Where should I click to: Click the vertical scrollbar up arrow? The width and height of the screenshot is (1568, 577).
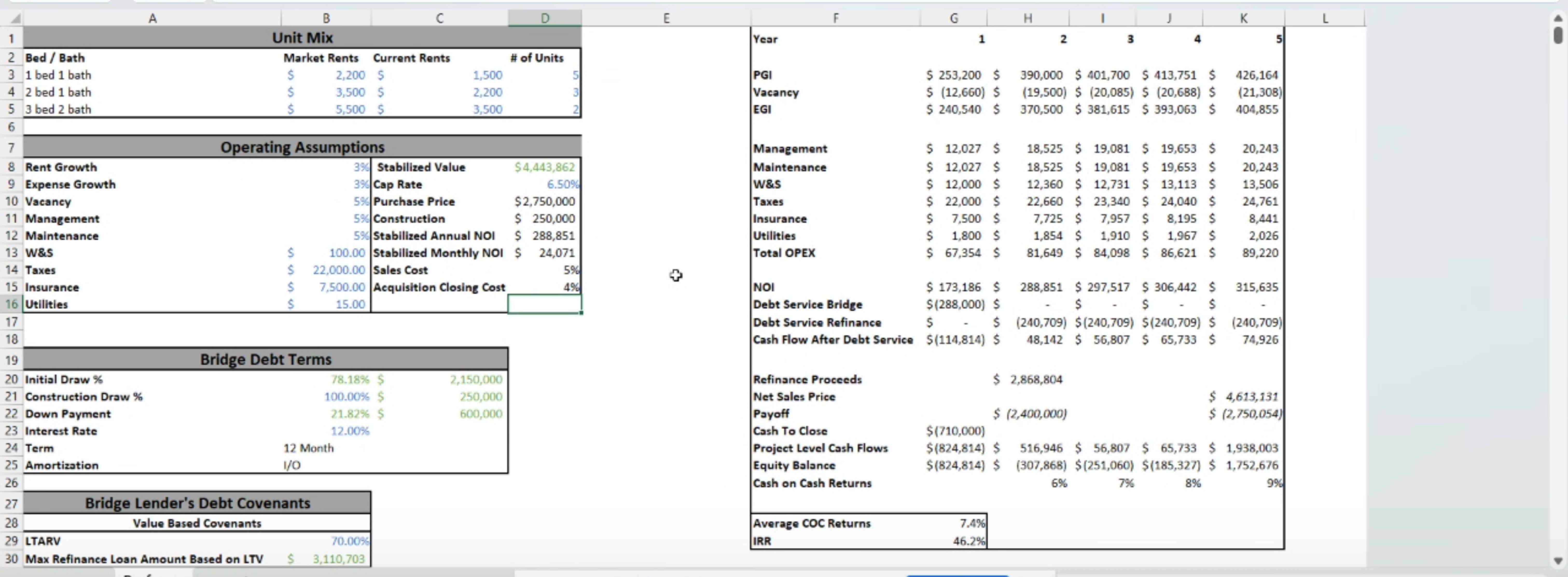coord(1558,18)
